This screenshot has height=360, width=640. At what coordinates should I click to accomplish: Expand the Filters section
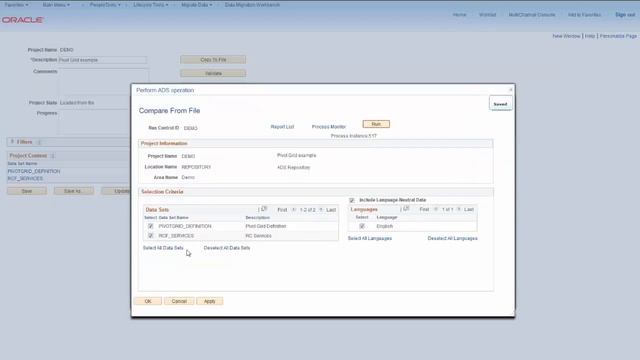click(12, 142)
